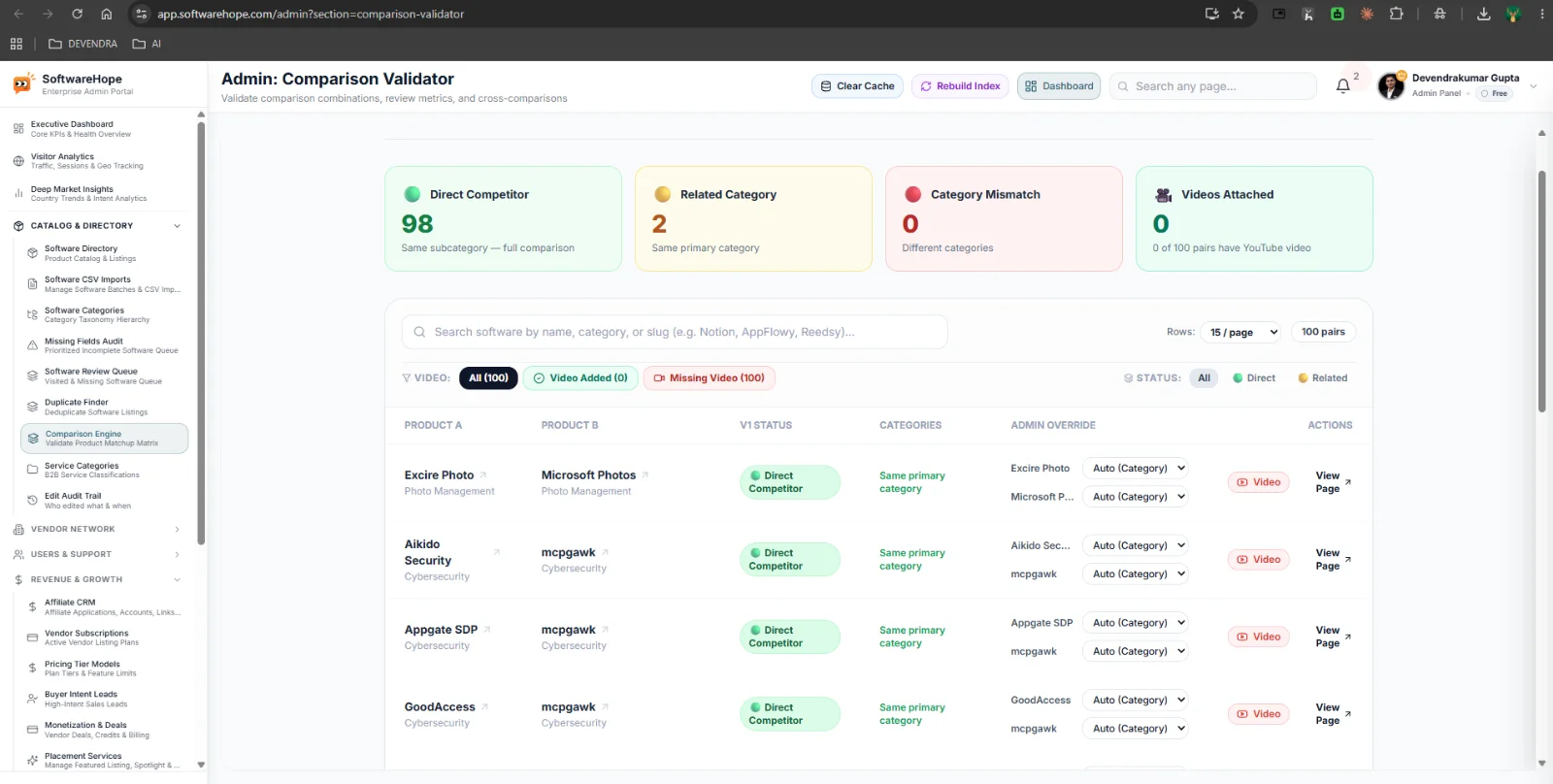This screenshot has width=1553, height=784.
Task: Click the Clear Cache button
Action: pyautogui.click(x=858, y=86)
